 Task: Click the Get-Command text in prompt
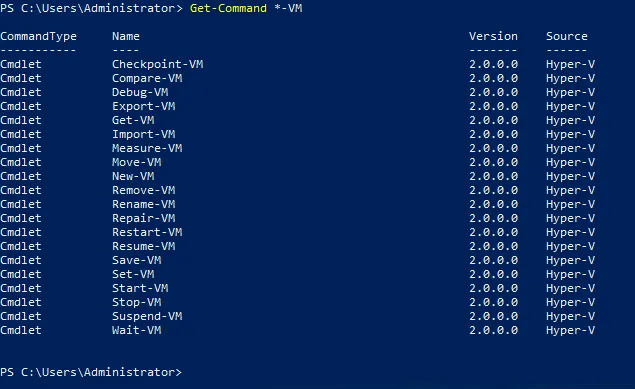[228, 8]
